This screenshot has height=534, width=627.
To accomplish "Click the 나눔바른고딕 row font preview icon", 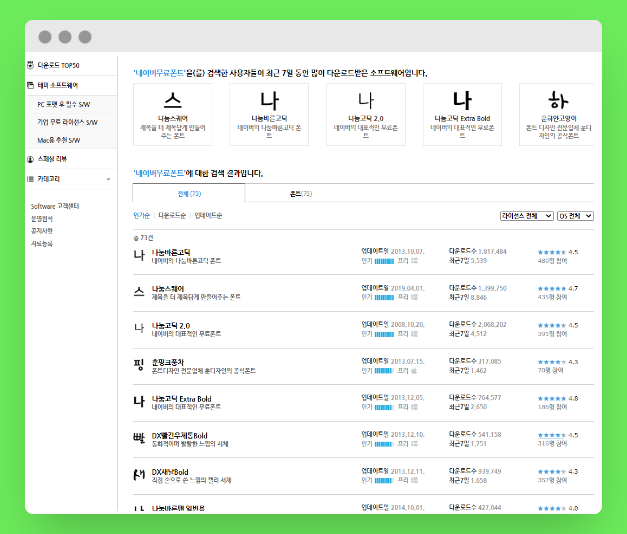I will click(139, 255).
